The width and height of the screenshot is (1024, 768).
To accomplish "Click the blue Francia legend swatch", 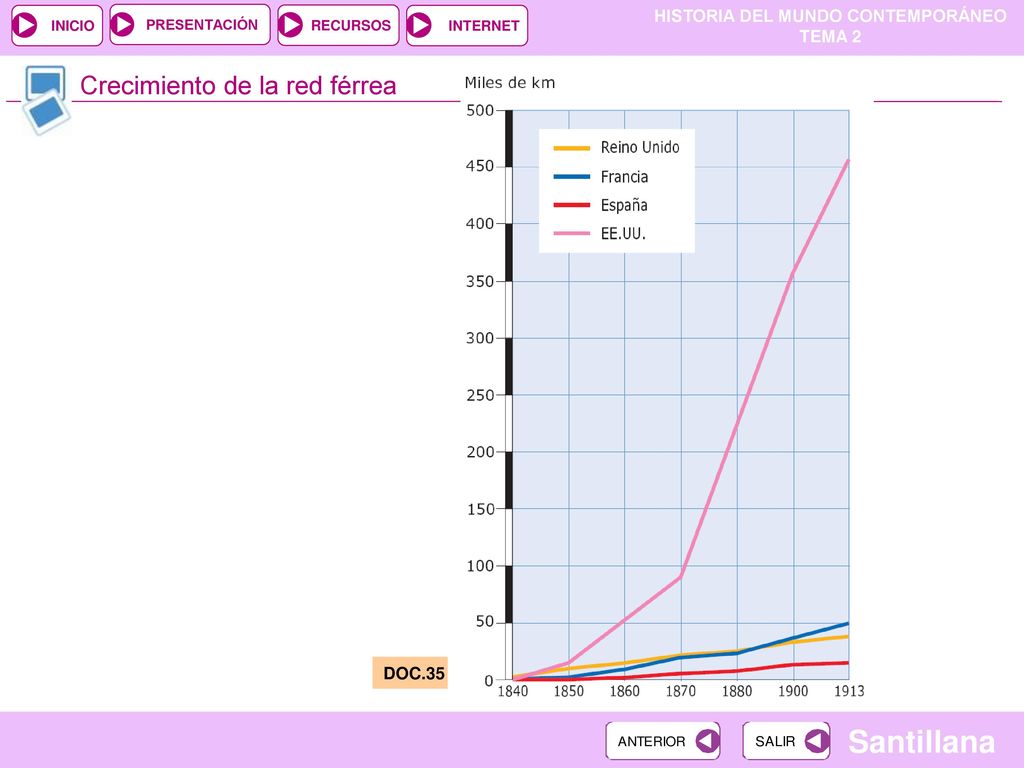I will 571,177.
